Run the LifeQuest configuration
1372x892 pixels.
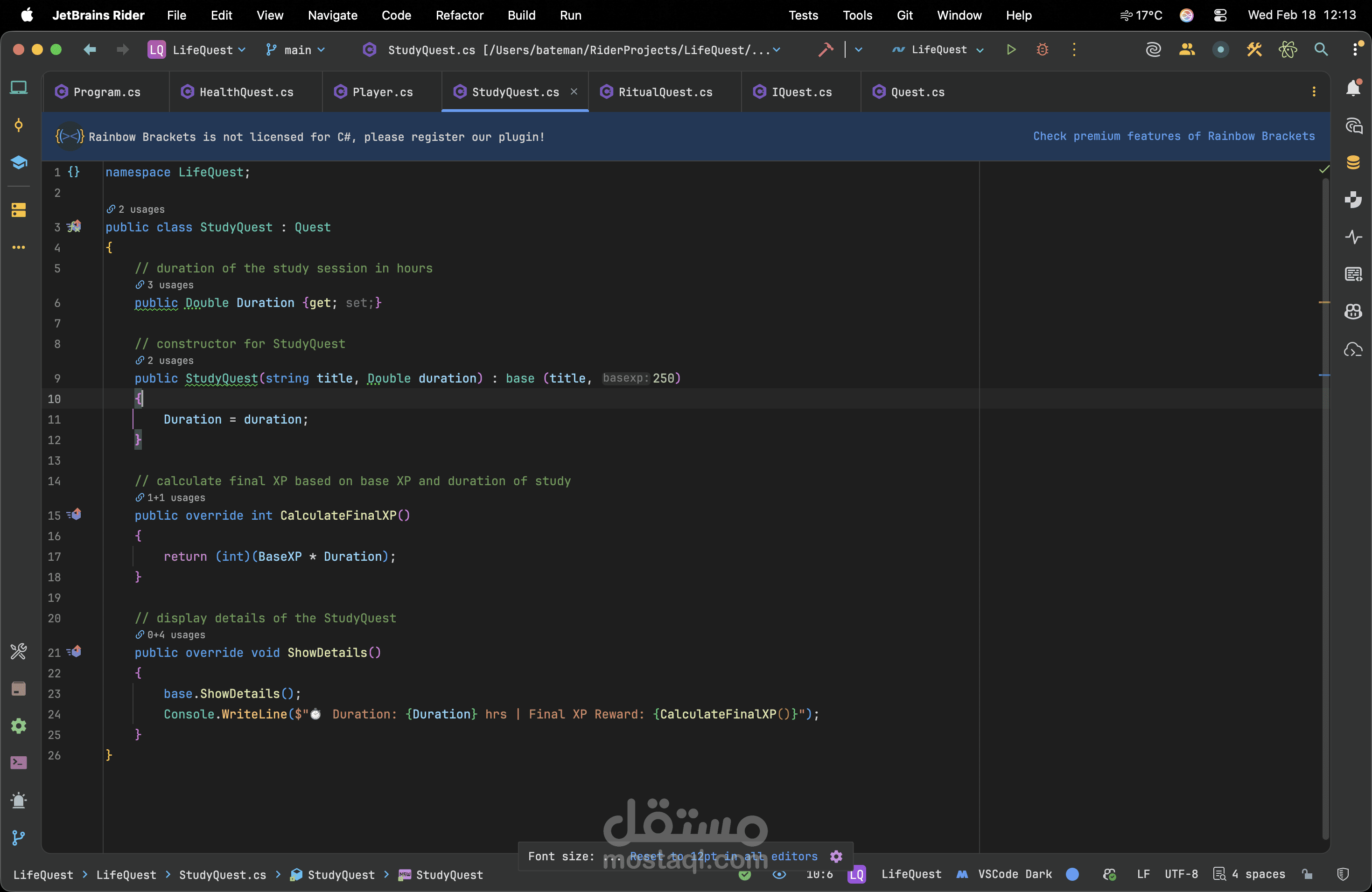pyautogui.click(x=1010, y=50)
